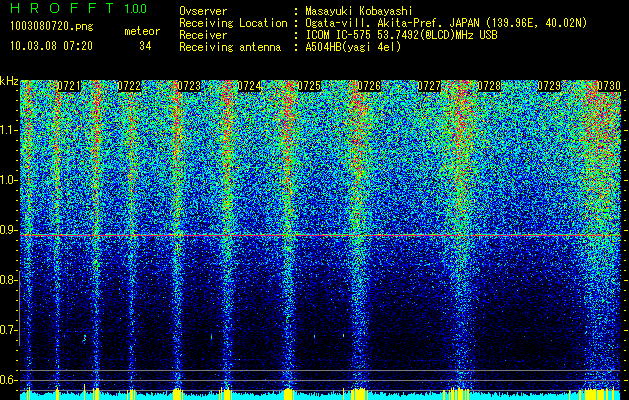Click the orange carrier line near 0.9 kHz
Image resolution: width=629 pixels, height=400 pixels.
[x=320, y=235]
